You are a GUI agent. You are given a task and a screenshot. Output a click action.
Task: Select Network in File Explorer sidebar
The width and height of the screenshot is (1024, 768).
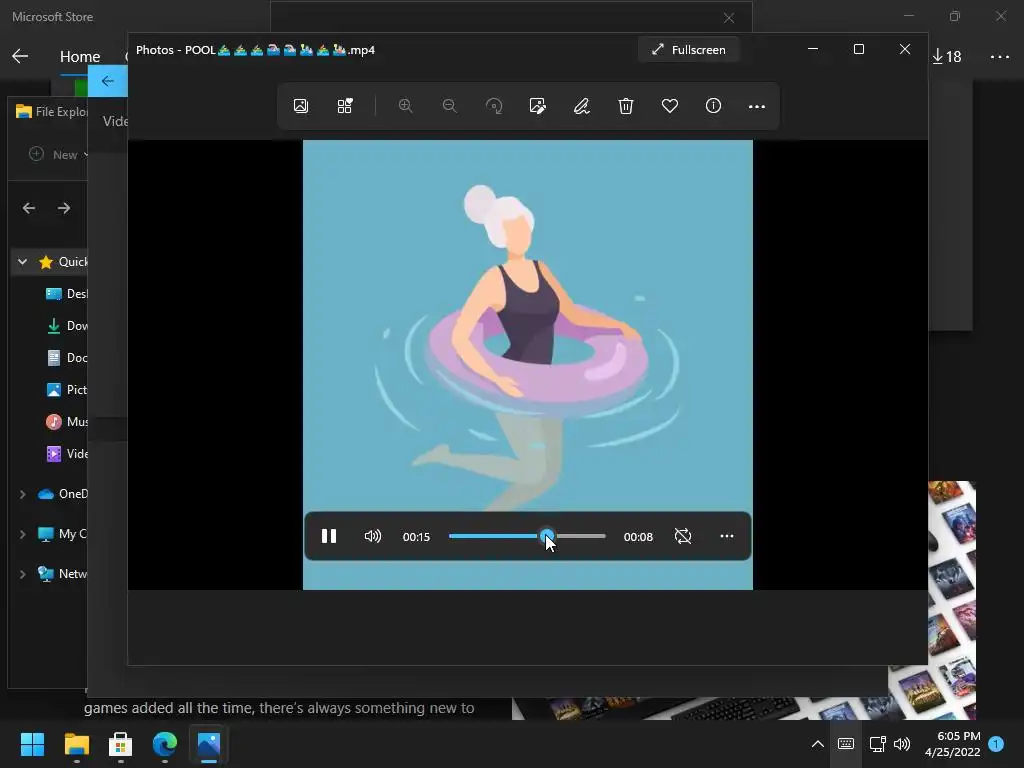(x=63, y=574)
